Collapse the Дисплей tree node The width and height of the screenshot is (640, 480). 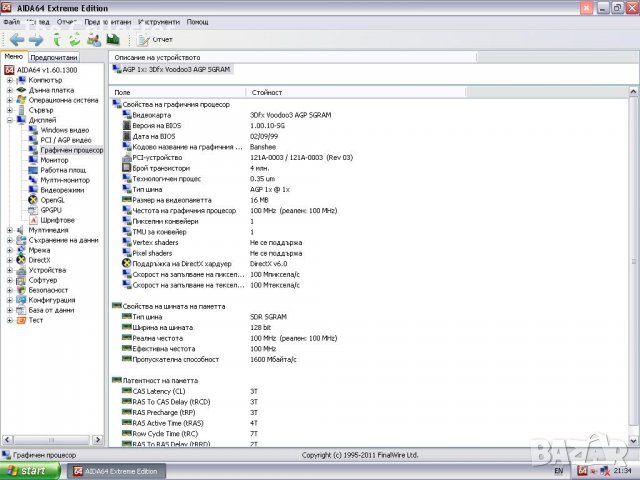pos(9,120)
